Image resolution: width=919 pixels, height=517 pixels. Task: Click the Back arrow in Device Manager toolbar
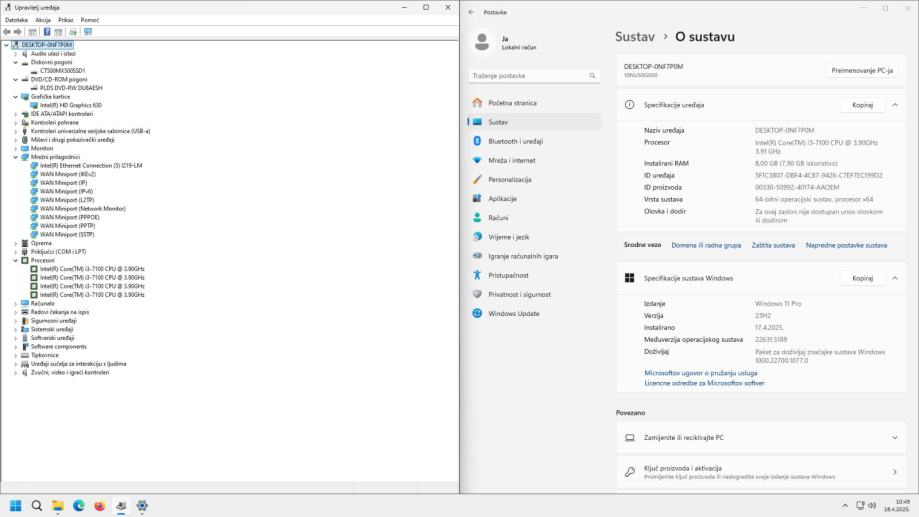pos(7,32)
